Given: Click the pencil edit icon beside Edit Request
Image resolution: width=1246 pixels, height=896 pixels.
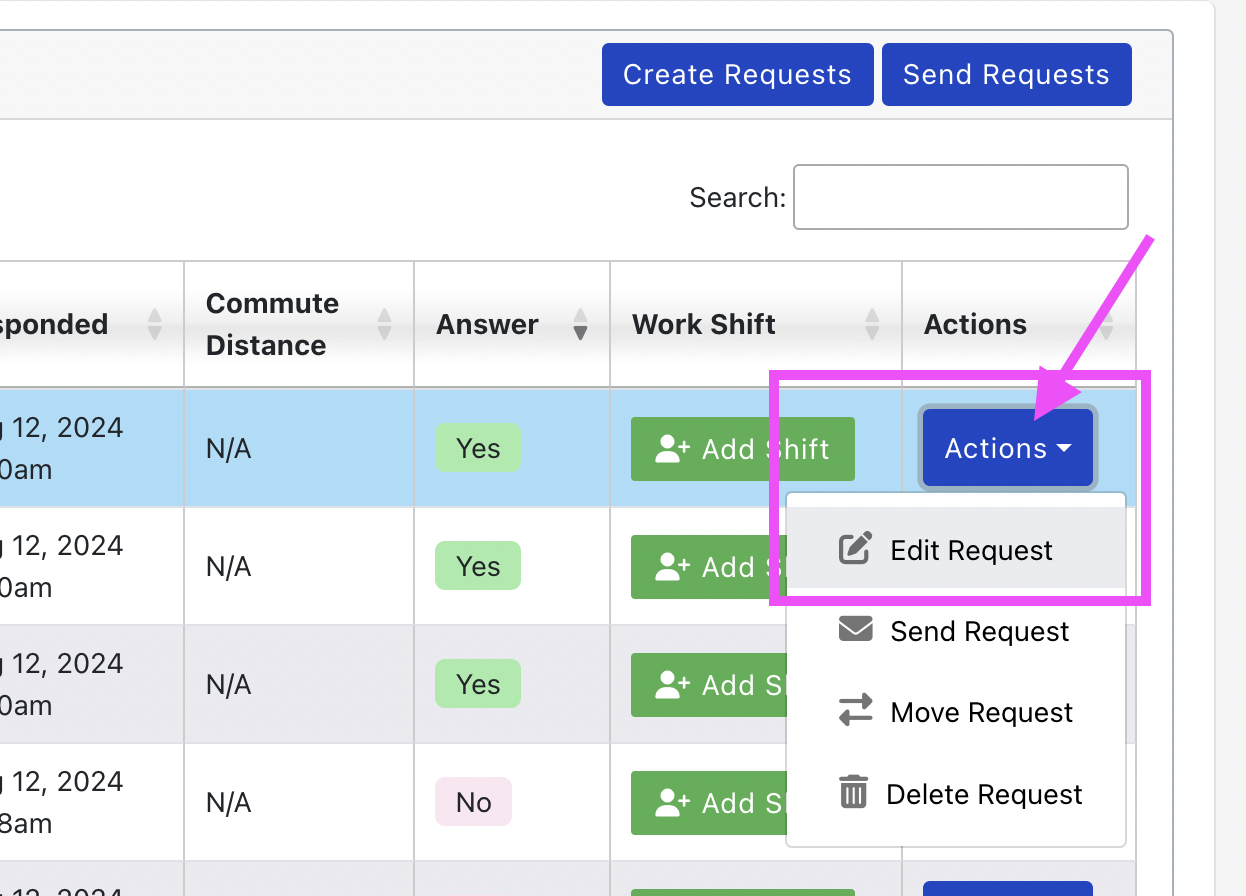Looking at the screenshot, I should (855, 549).
